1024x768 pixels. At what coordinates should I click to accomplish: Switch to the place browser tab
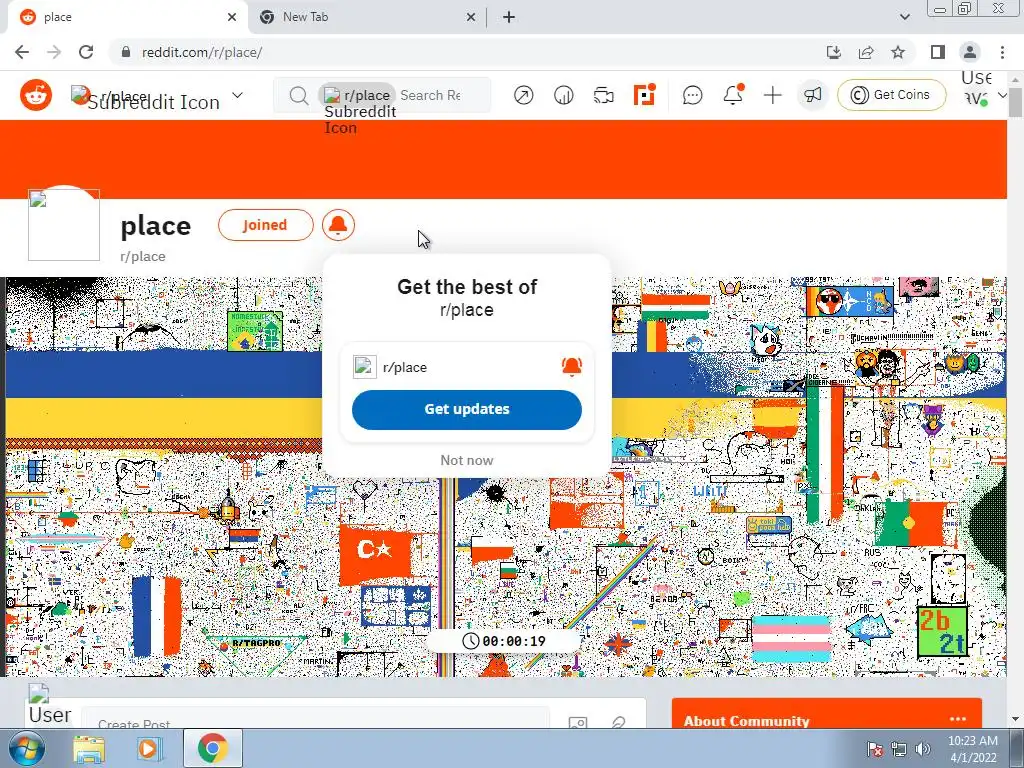(128, 17)
